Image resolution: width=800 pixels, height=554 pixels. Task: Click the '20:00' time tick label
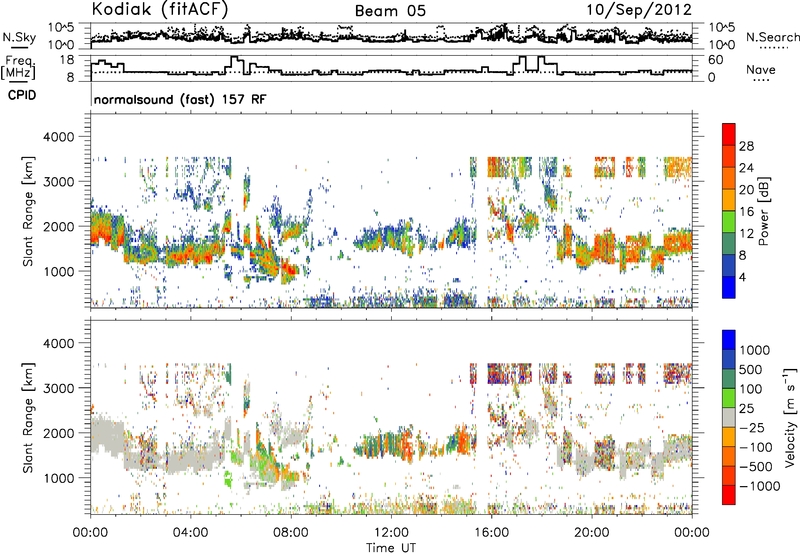(592, 533)
